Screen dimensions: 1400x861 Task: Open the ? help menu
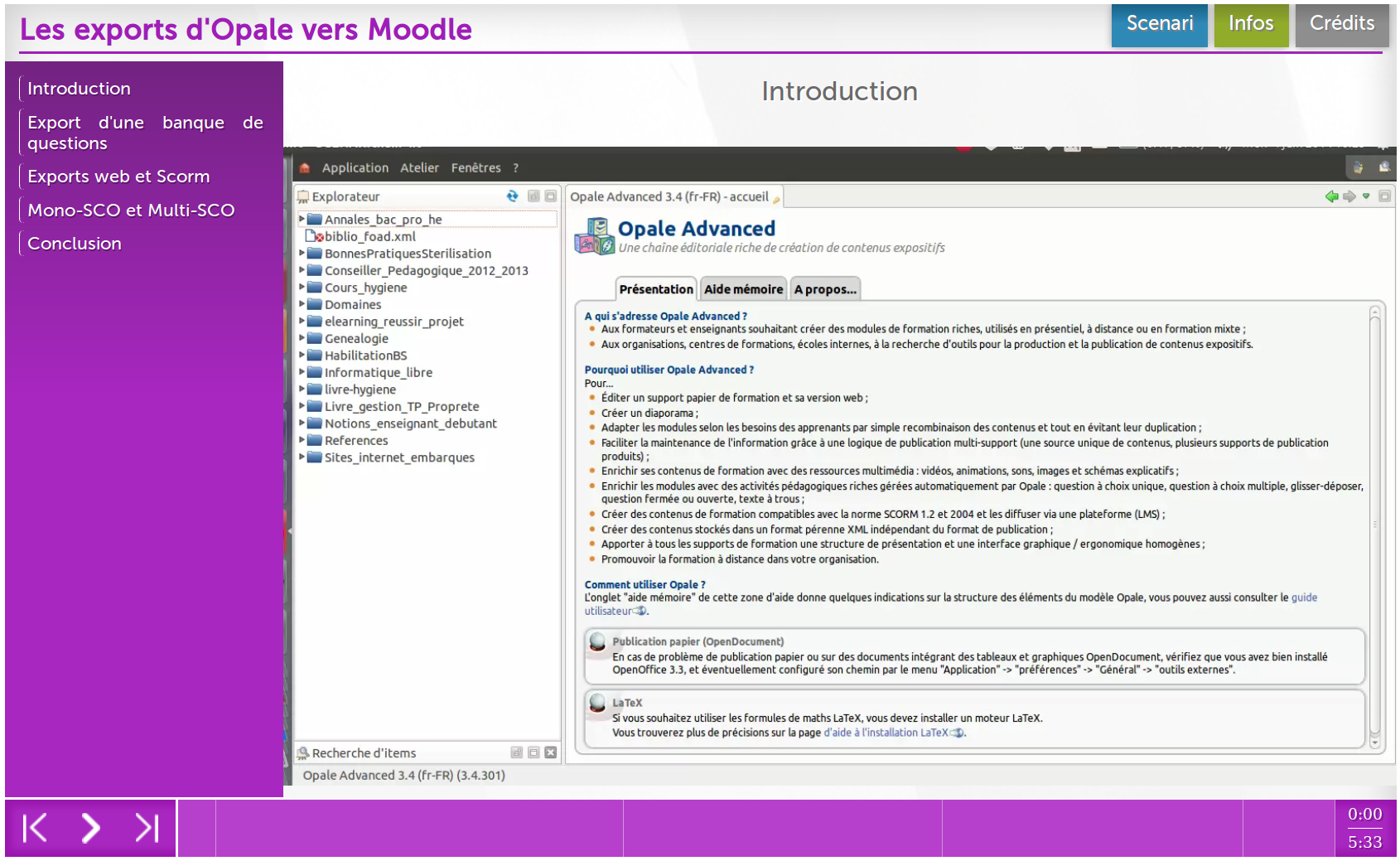coord(516,168)
